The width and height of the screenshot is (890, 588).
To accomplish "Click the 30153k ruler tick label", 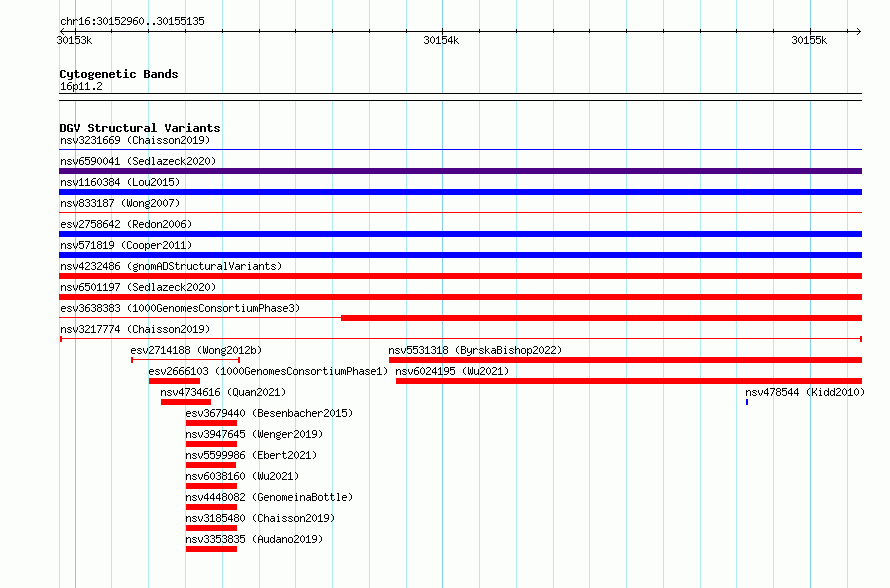I will pos(74,40).
